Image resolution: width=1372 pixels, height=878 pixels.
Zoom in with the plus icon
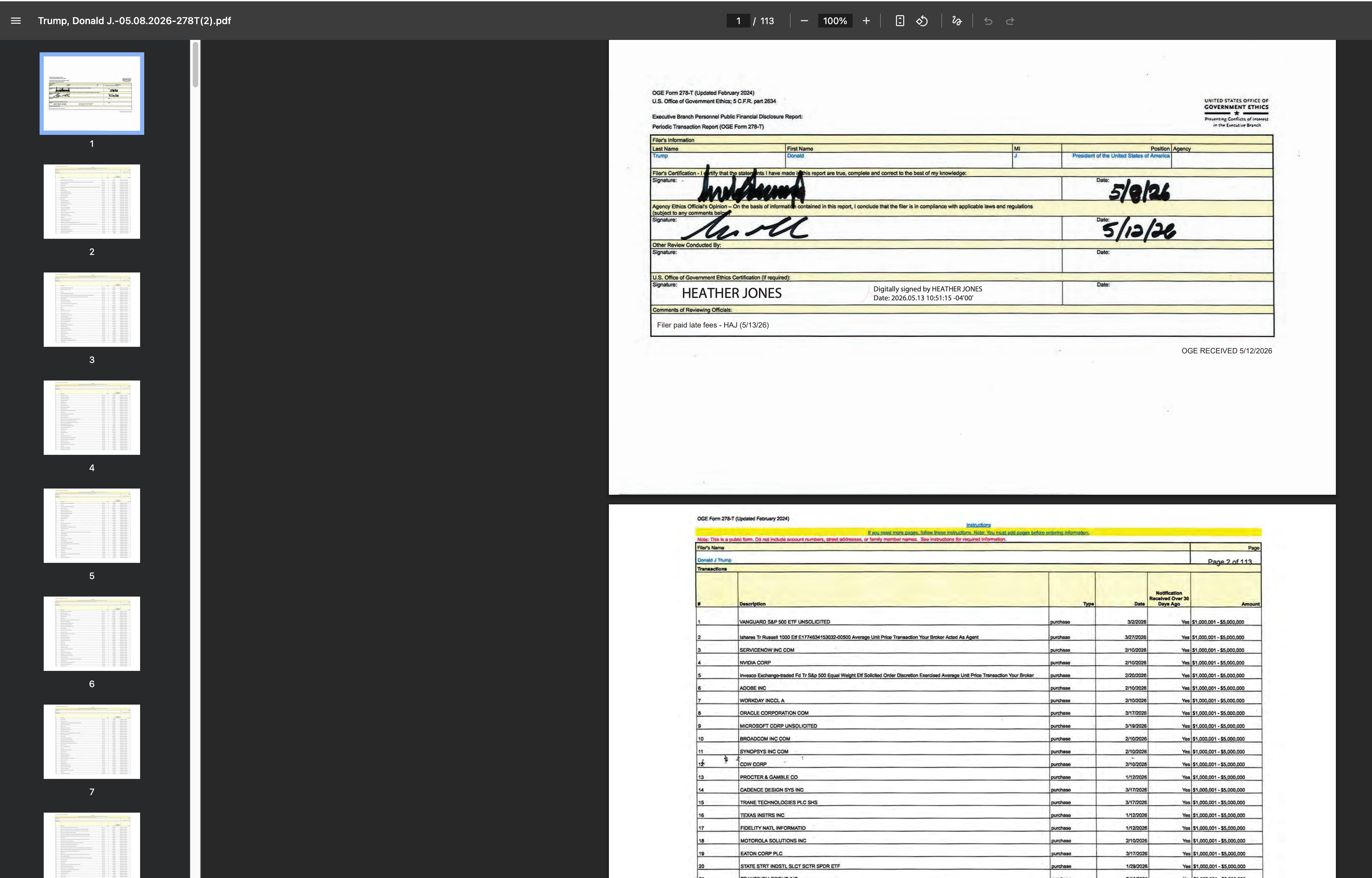tap(866, 21)
